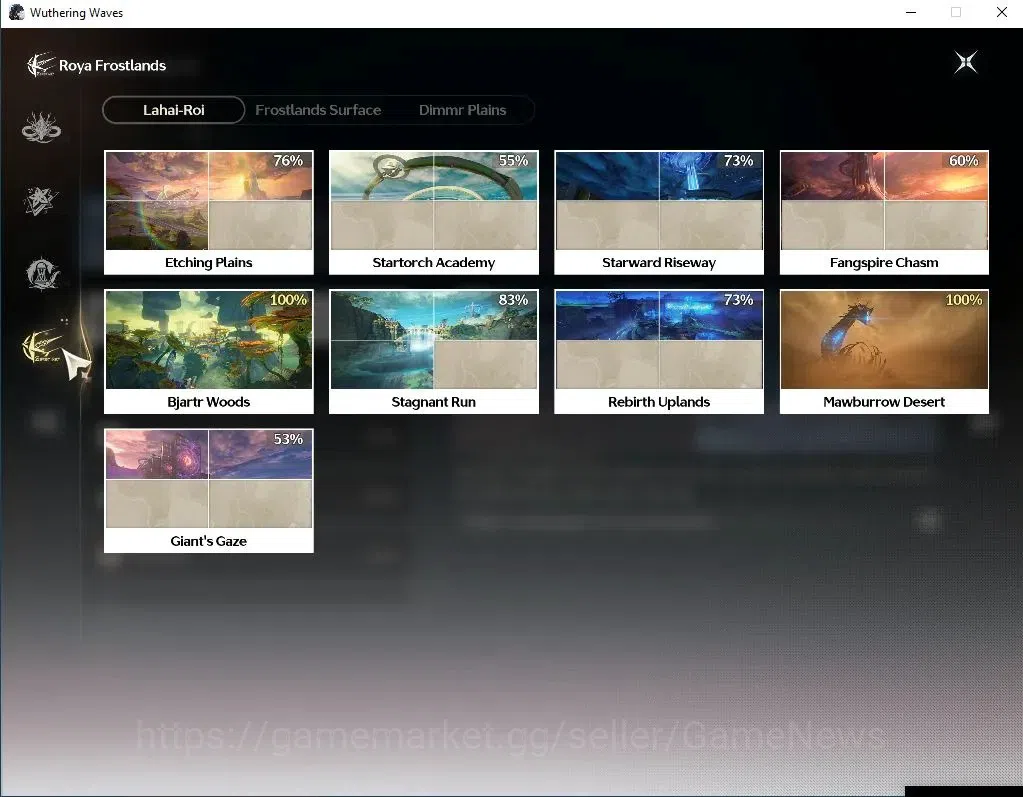Click the 73% progress on Starward Riseway
Screen dimensions: 1023x797
click(x=738, y=160)
